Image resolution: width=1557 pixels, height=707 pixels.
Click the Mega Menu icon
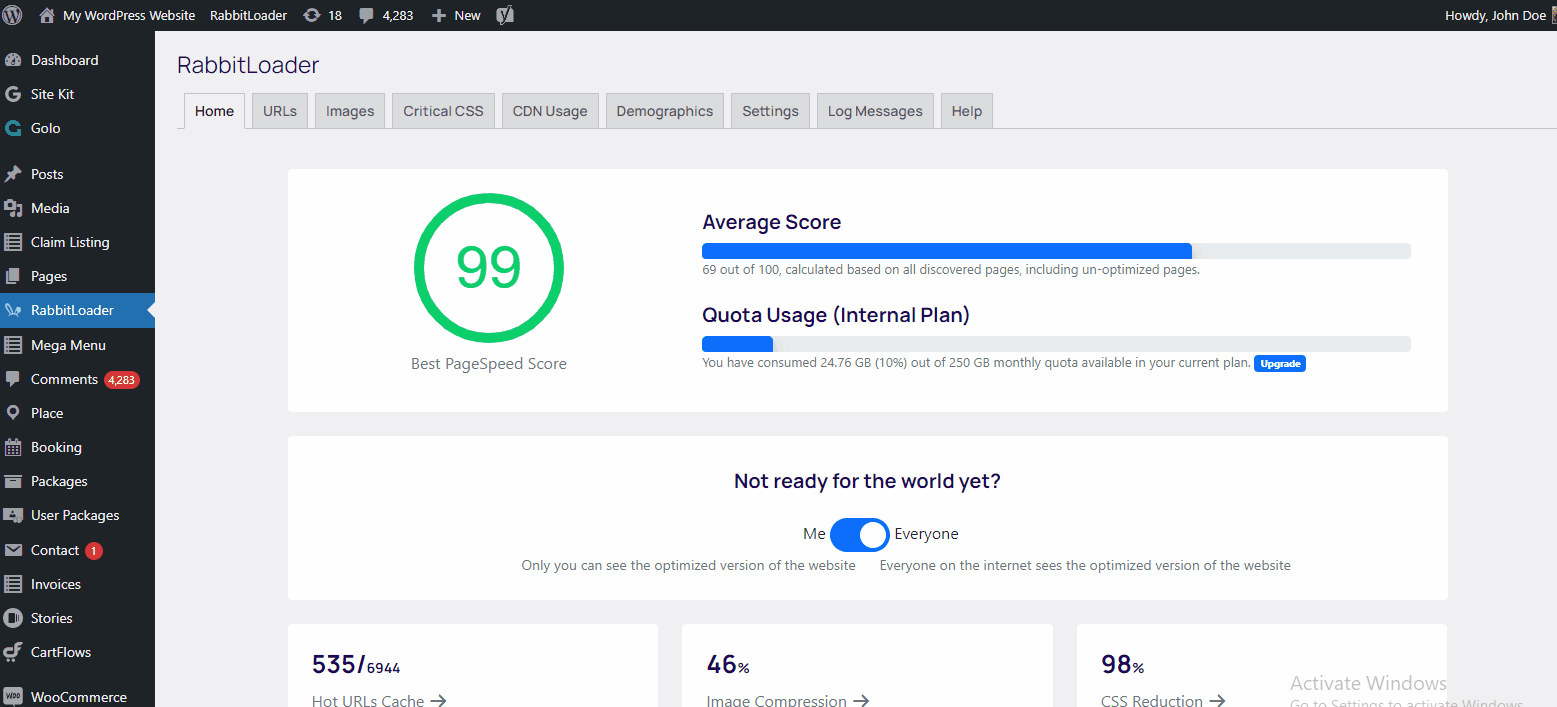point(13,345)
